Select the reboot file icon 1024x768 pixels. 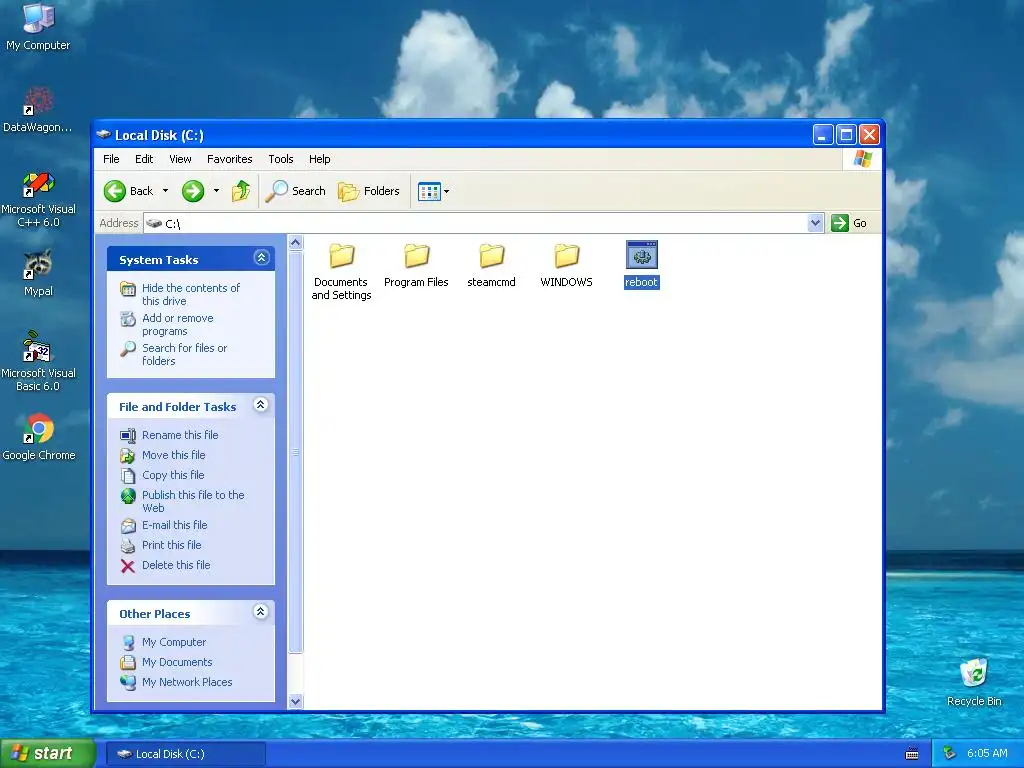(641, 255)
